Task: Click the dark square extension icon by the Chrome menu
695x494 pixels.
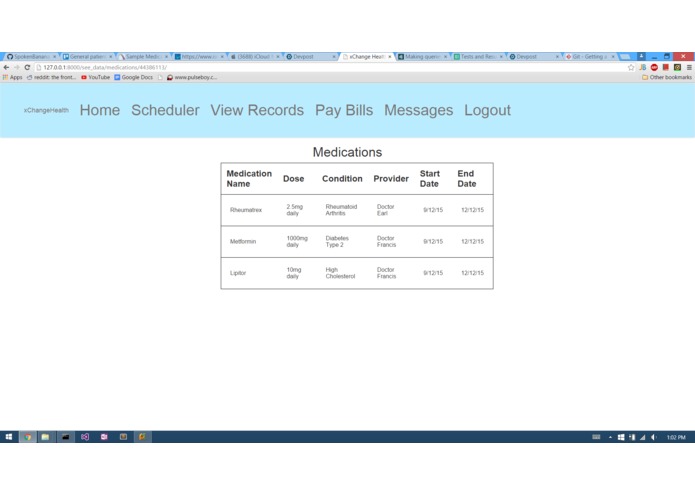Action: 677,67
